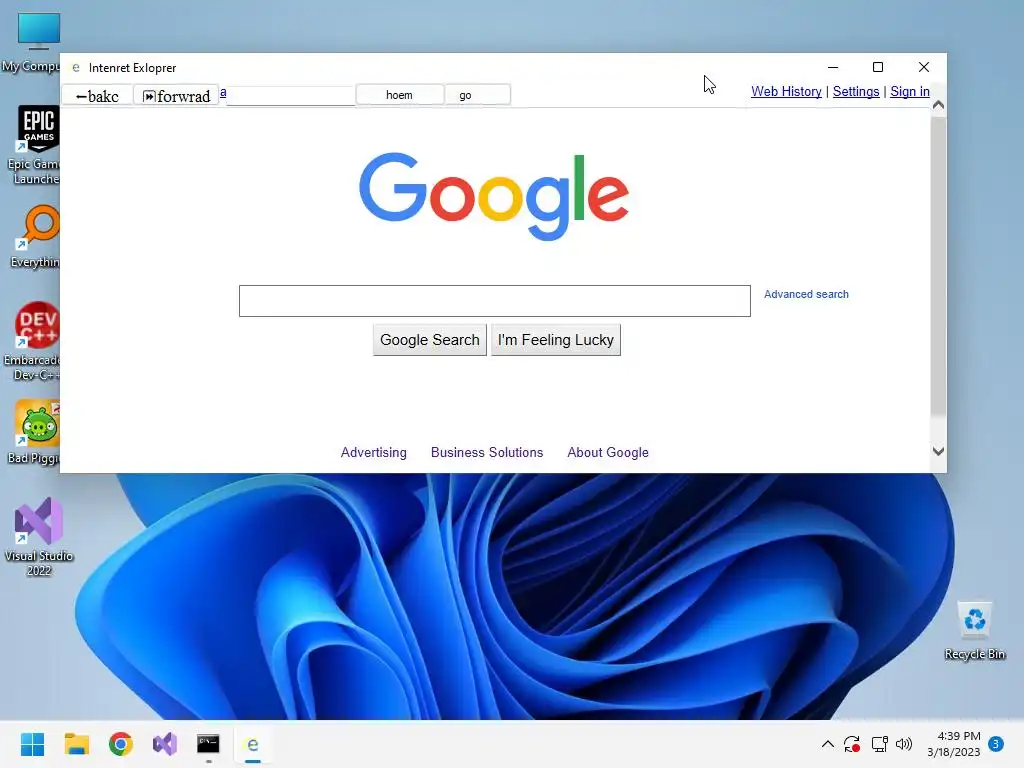Open the Business Solutions footer link
Viewport: 1024px width, 768px height.
[487, 453]
